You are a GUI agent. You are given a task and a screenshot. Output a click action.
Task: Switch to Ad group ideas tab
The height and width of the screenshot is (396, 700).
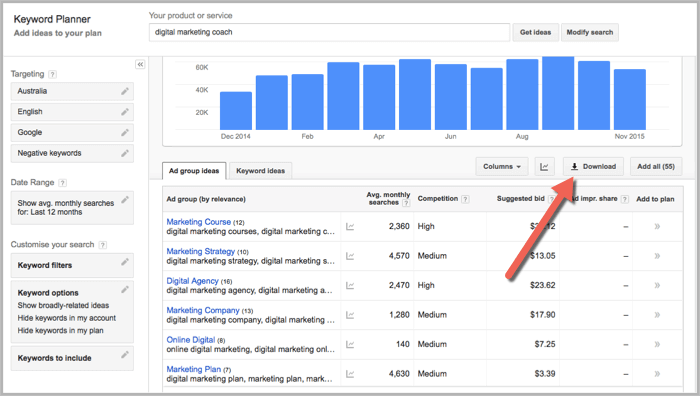click(194, 171)
